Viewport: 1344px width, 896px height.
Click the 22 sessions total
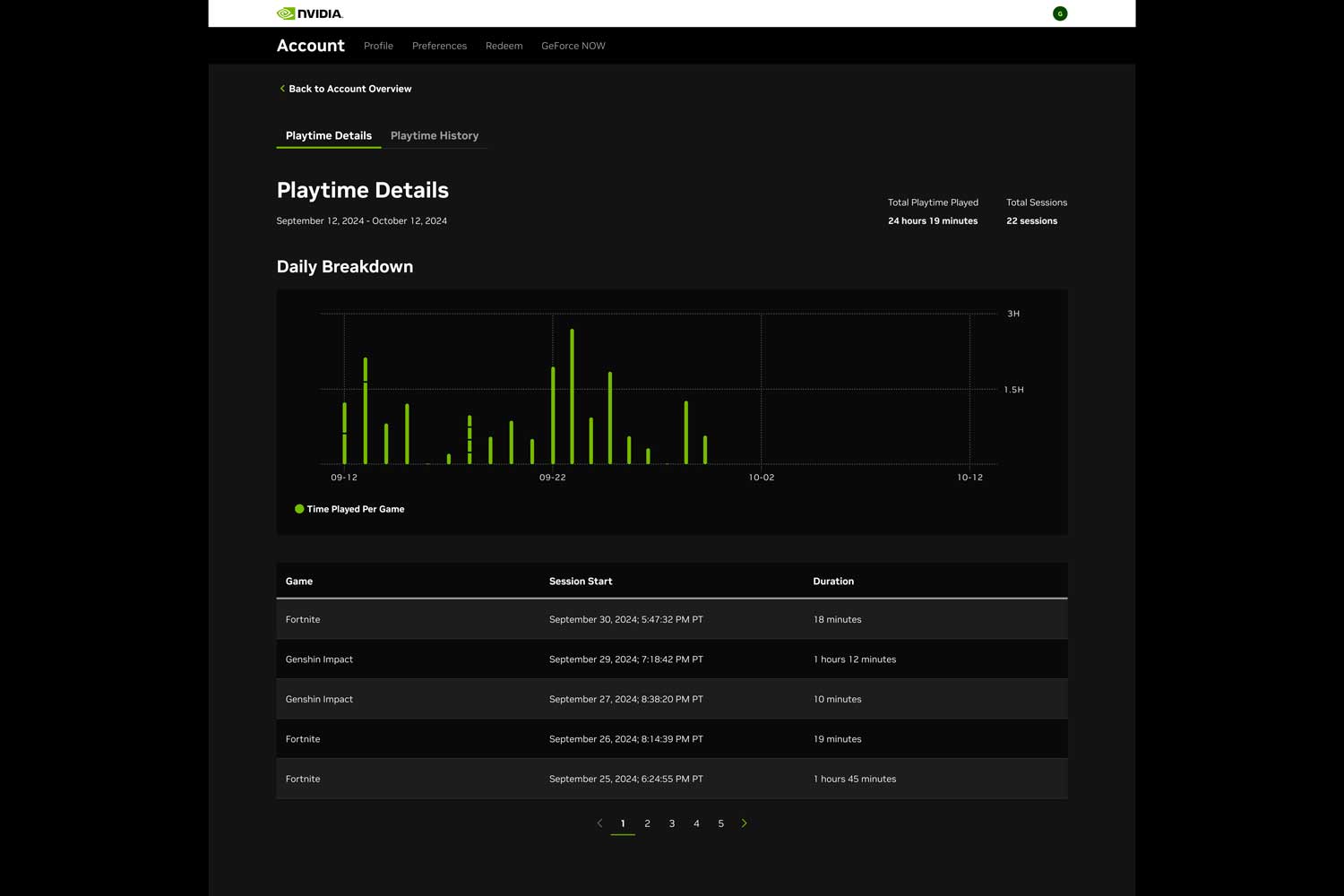[x=1031, y=221]
